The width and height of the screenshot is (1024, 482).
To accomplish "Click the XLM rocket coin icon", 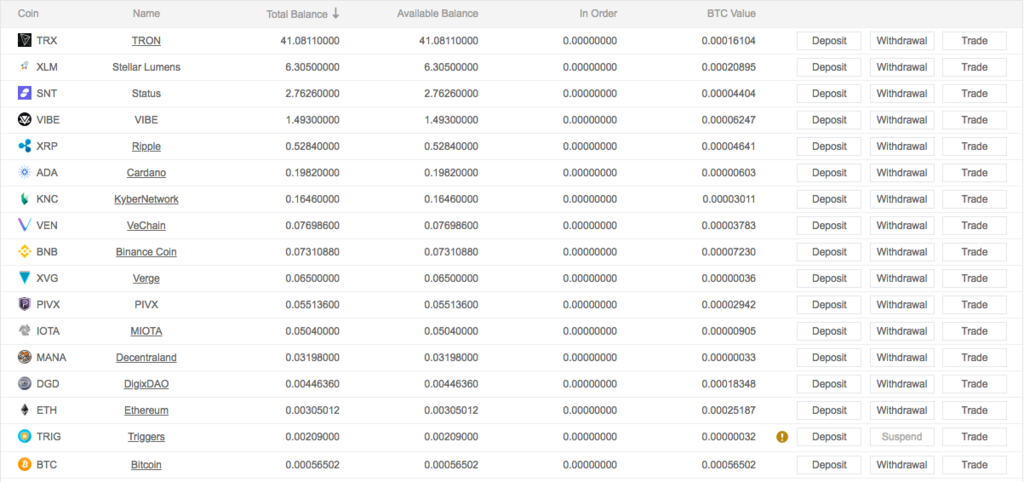I will 25,67.
